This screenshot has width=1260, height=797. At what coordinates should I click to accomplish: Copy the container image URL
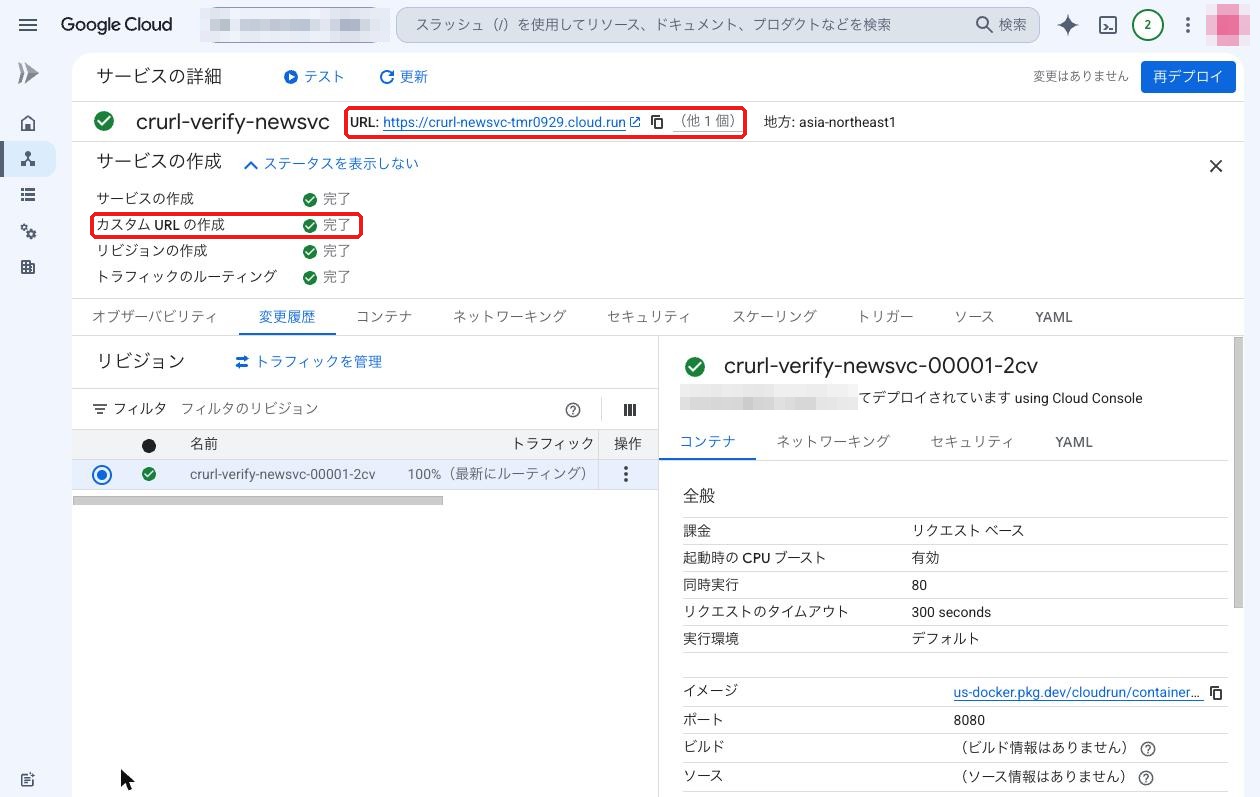(x=1216, y=693)
